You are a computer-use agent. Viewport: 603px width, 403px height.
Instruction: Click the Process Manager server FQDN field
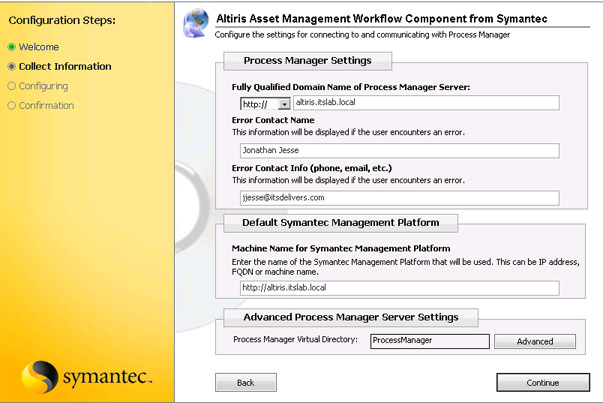click(426, 103)
